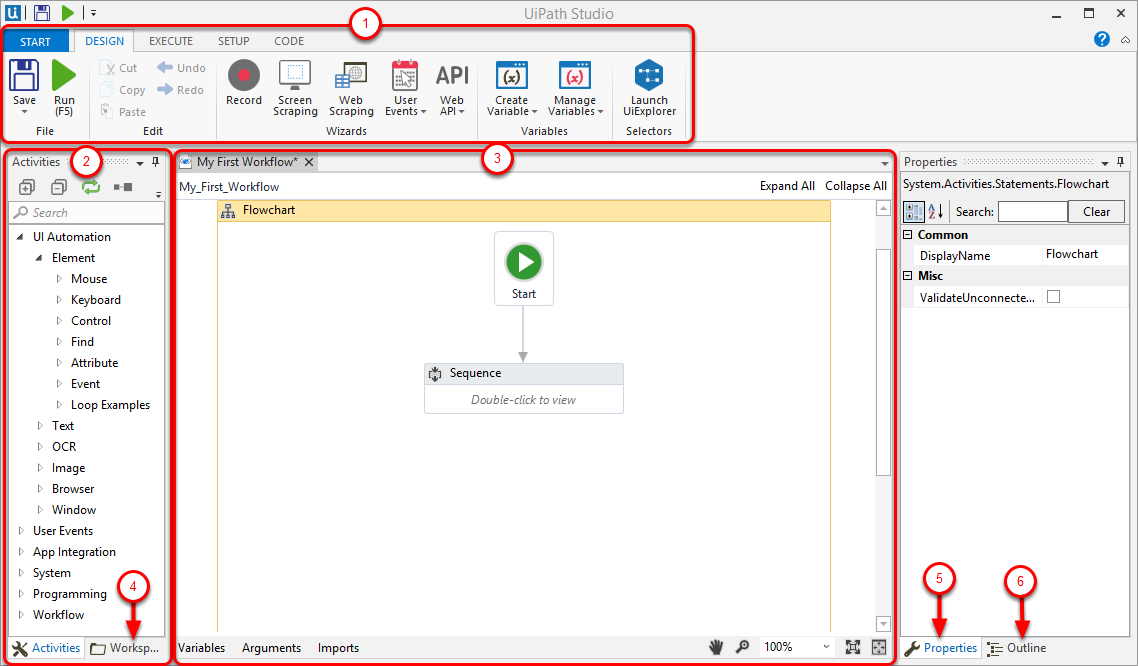Run the workflow with the green play button
This screenshot has width=1138, height=666.
pos(64,75)
